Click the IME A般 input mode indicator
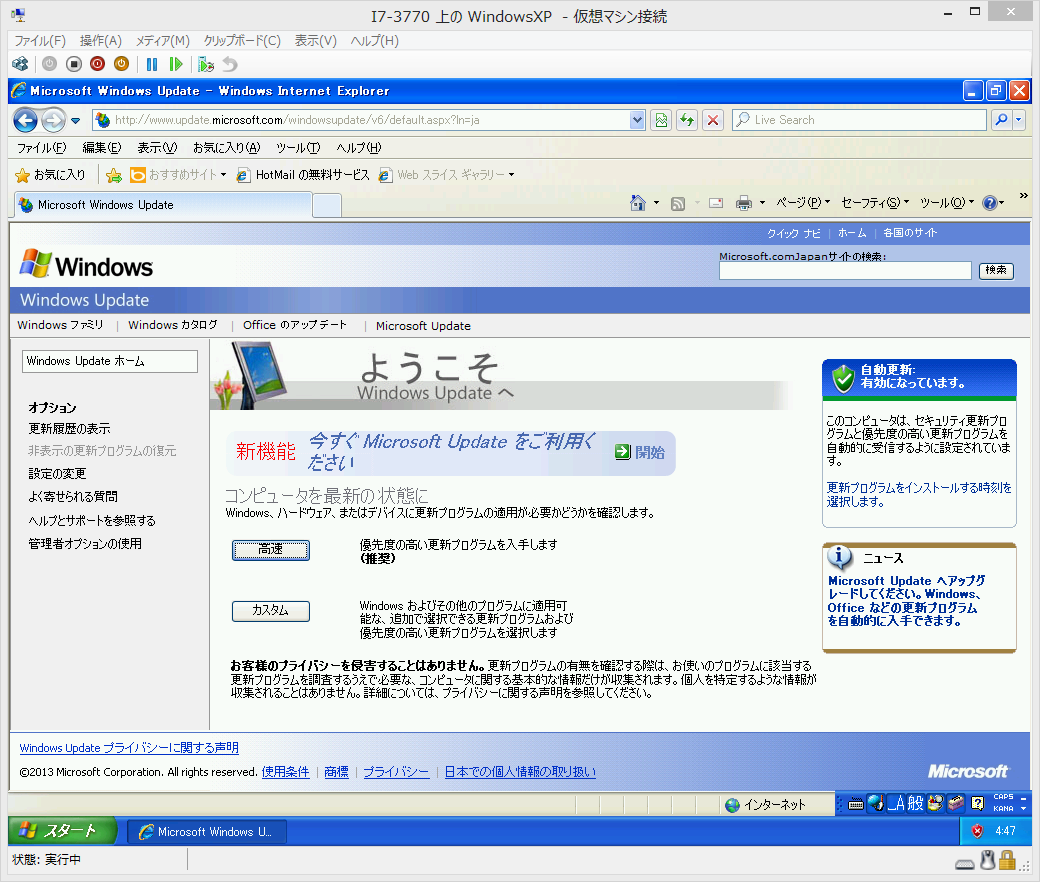This screenshot has height=882, width=1040. [x=906, y=804]
